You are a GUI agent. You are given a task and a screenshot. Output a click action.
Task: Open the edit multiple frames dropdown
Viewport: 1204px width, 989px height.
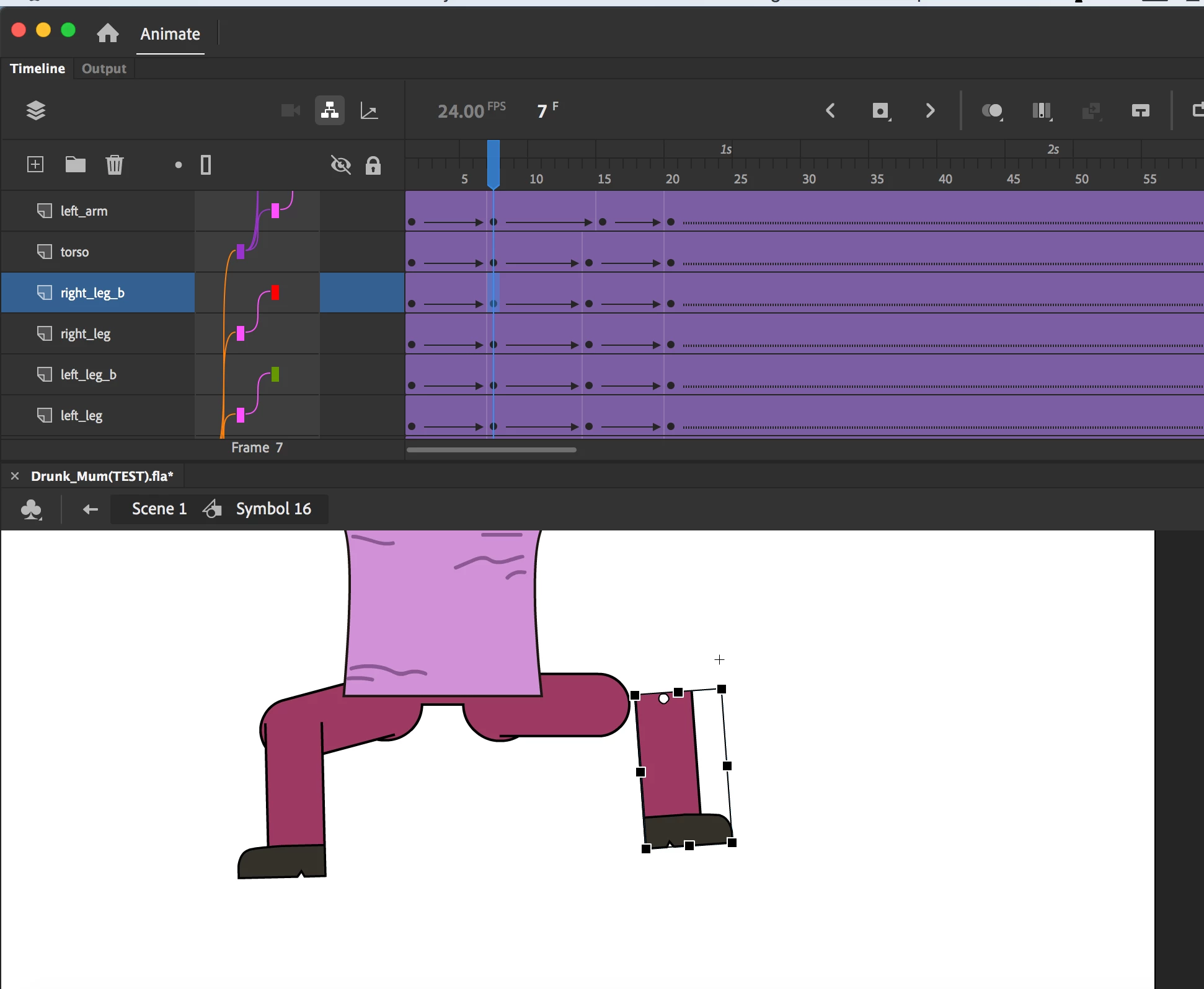(1042, 111)
